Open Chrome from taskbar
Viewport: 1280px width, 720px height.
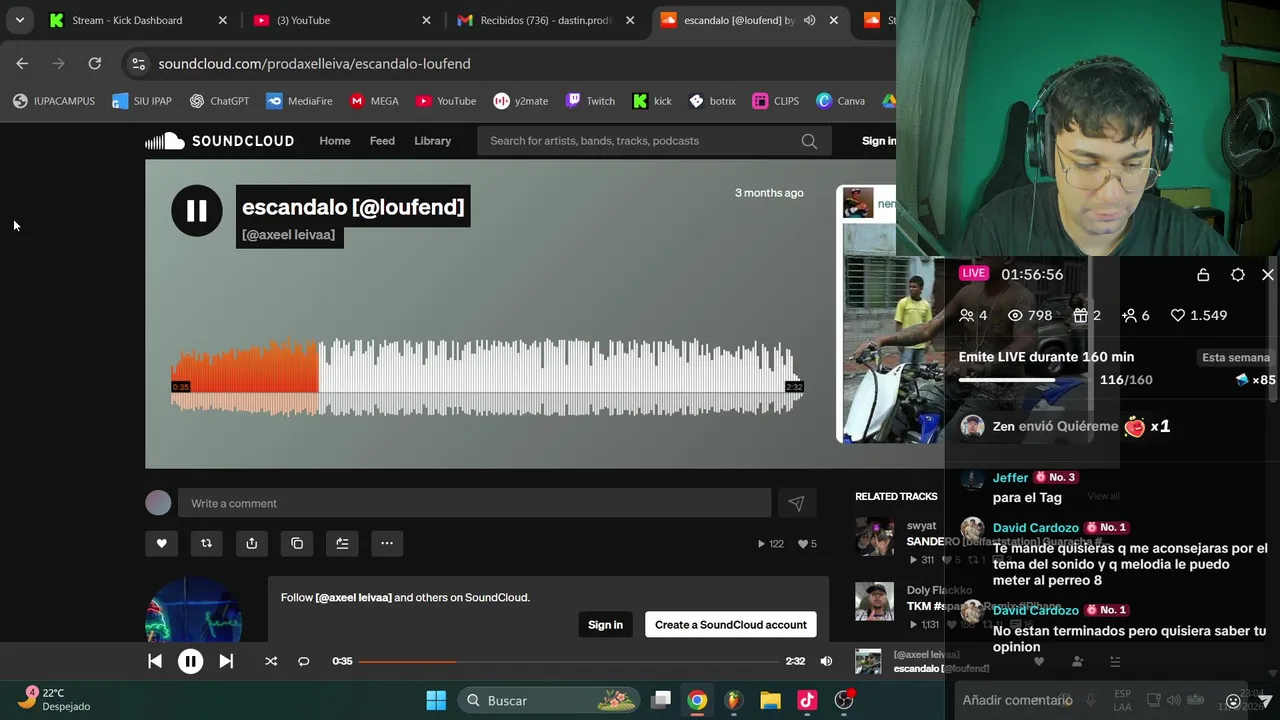[697, 700]
